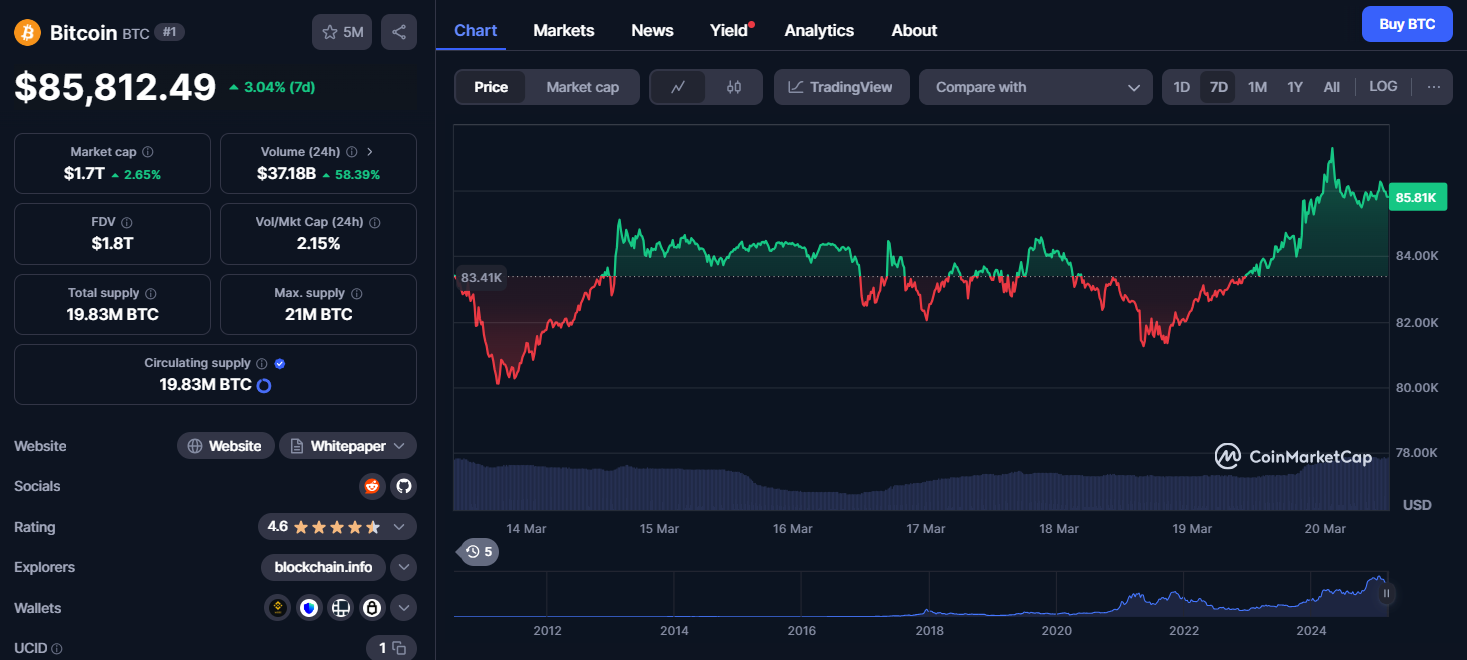Open the Markets tab
This screenshot has height=660, width=1467.
(564, 30)
